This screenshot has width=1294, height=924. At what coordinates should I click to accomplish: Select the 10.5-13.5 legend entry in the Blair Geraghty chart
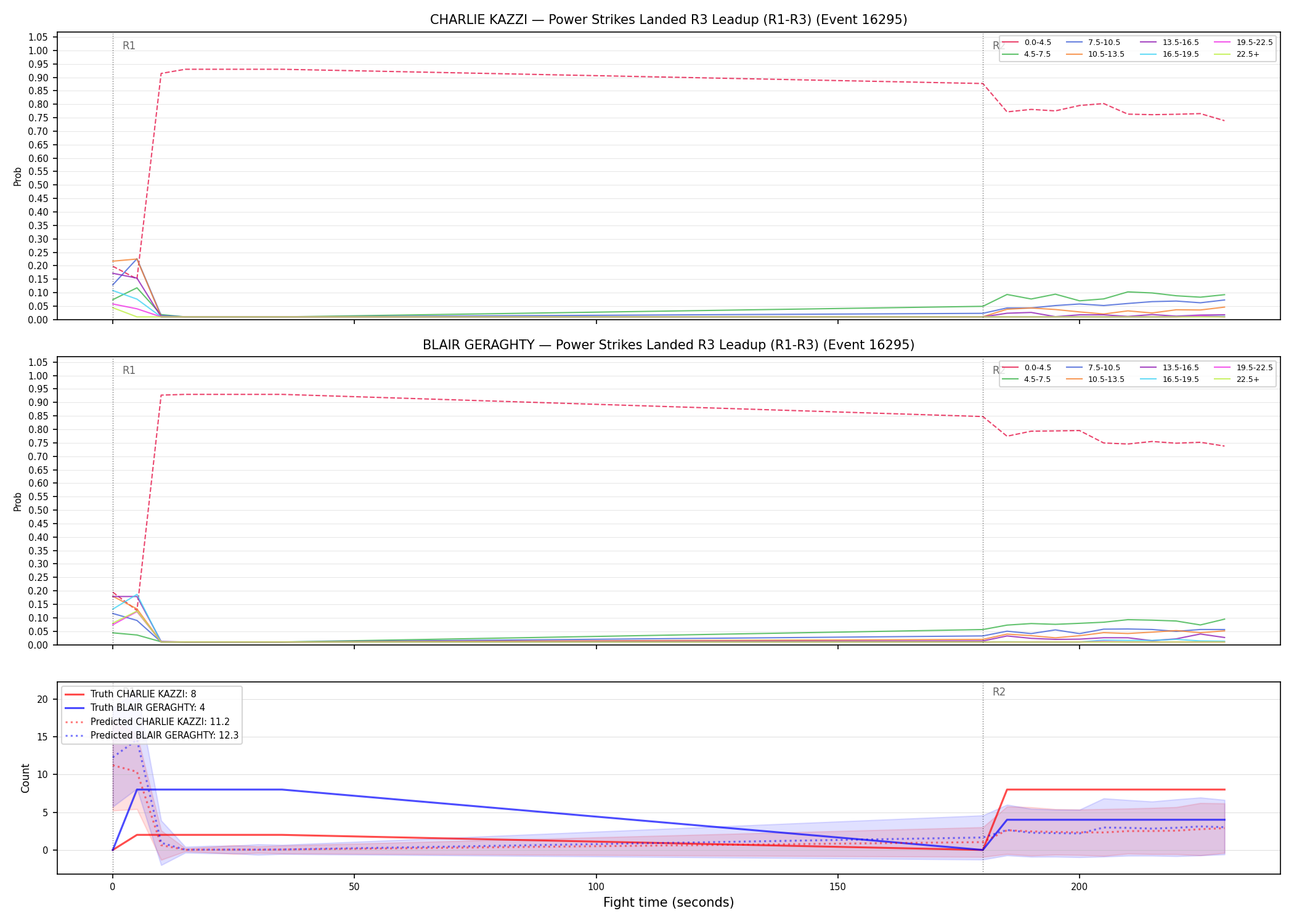1096,379
